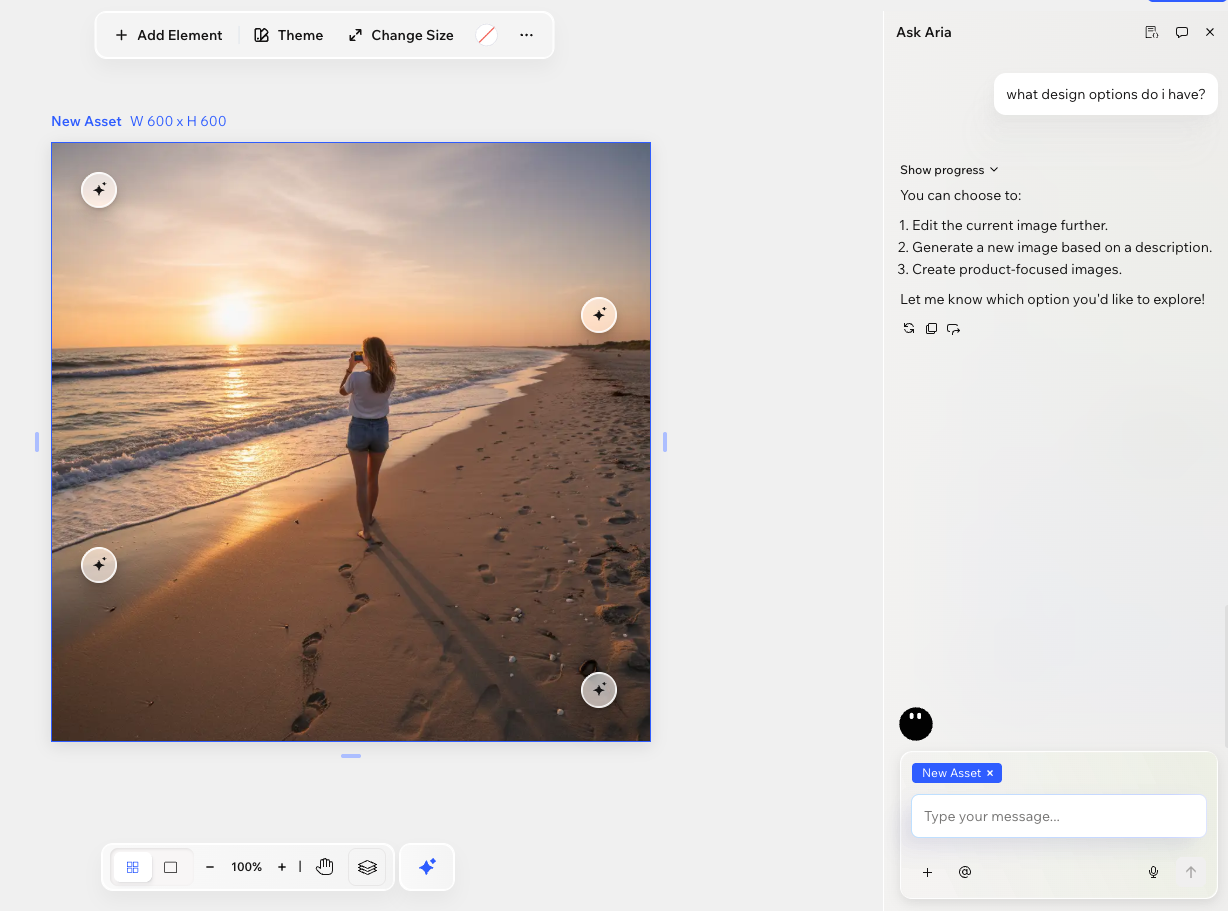1228x911 pixels.
Task: Regenerate Aria's response
Action: (909, 328)
